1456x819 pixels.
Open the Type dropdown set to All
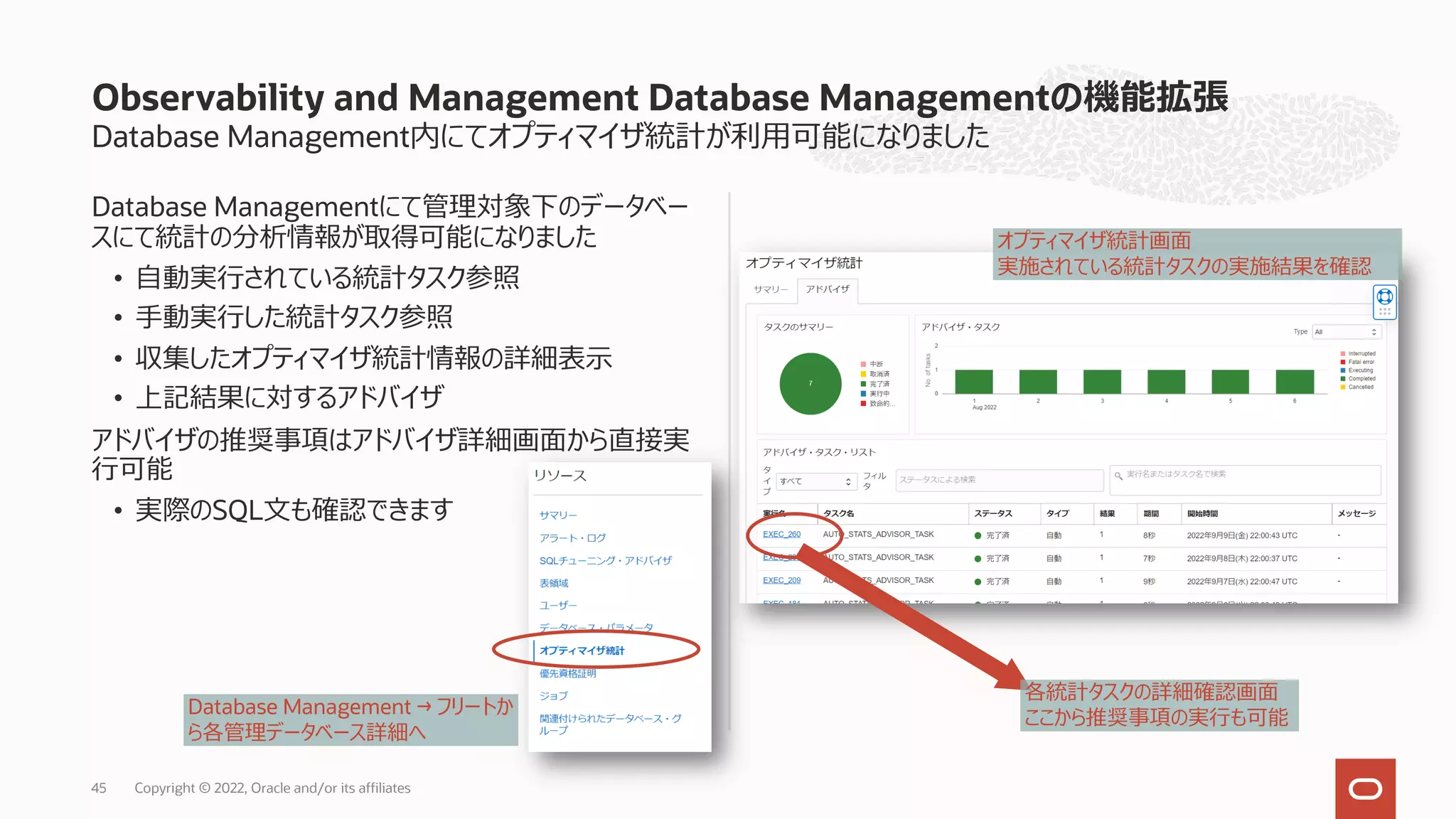tap(1347, 332)
